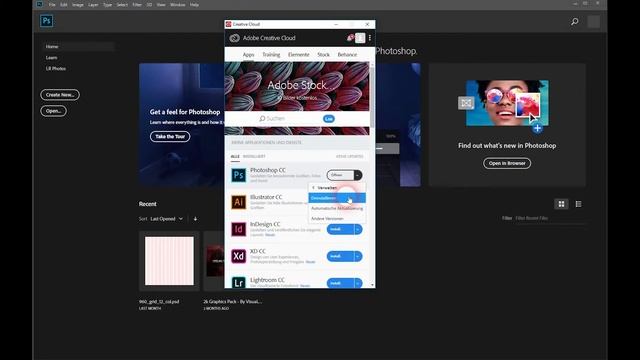Click the Open in Browser button
Image resolution: width=640 pixels, height=360 pixels.
click(x=507, y=163)
